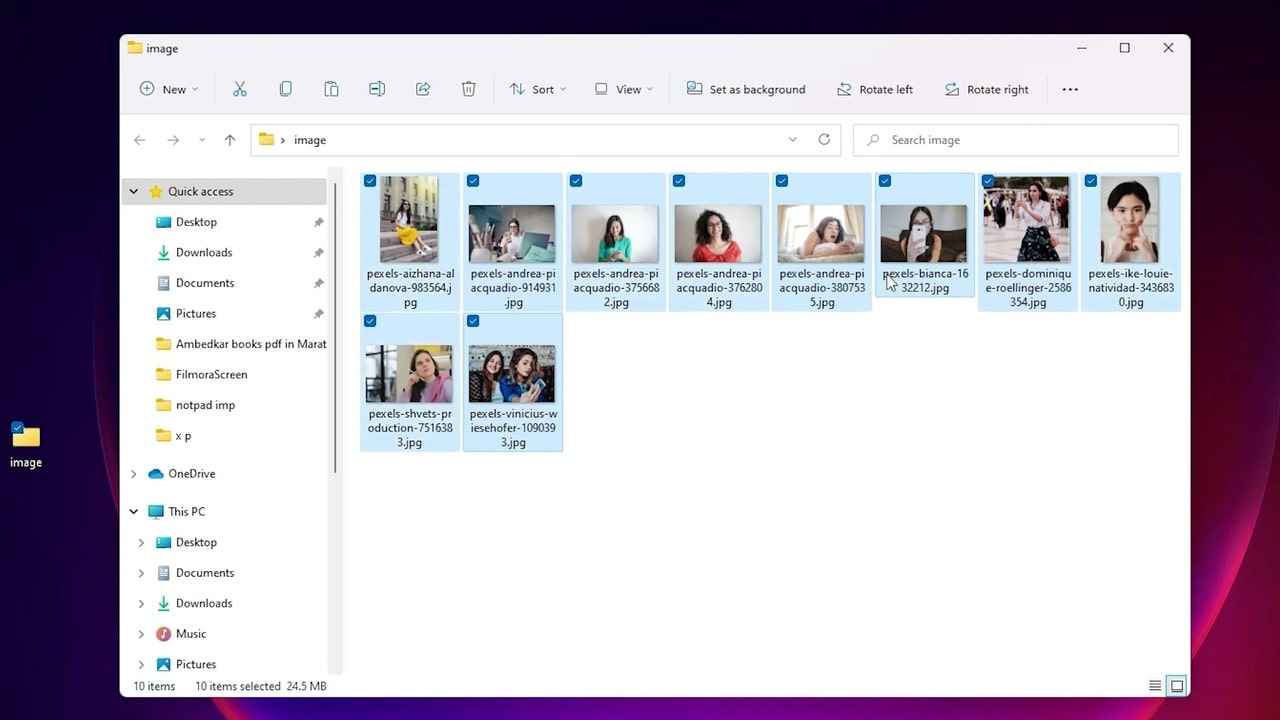
Task: Deselect the pexels-bianca image checkbox
Action: point(885,181)
